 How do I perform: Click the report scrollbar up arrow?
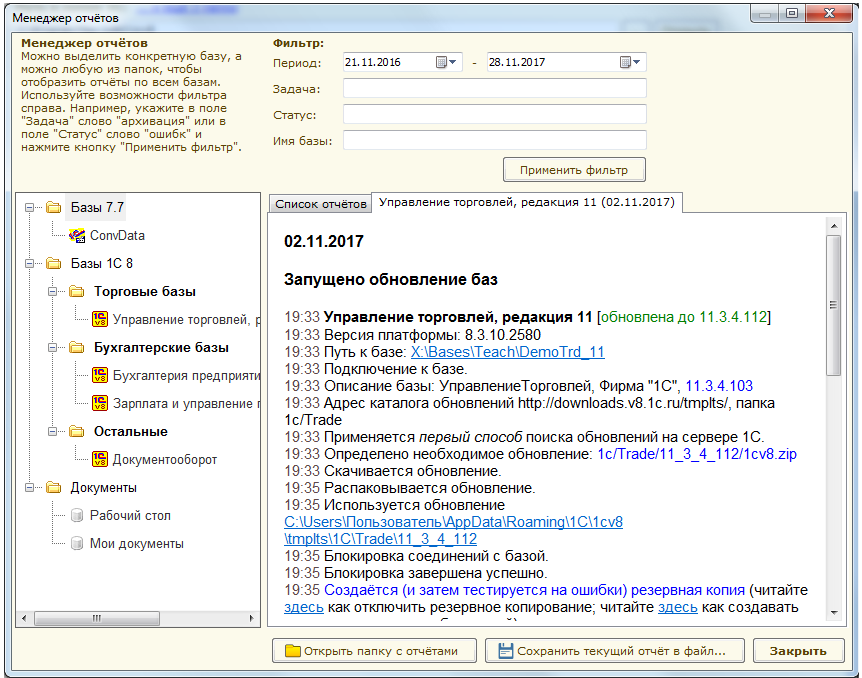pos(834,226)
